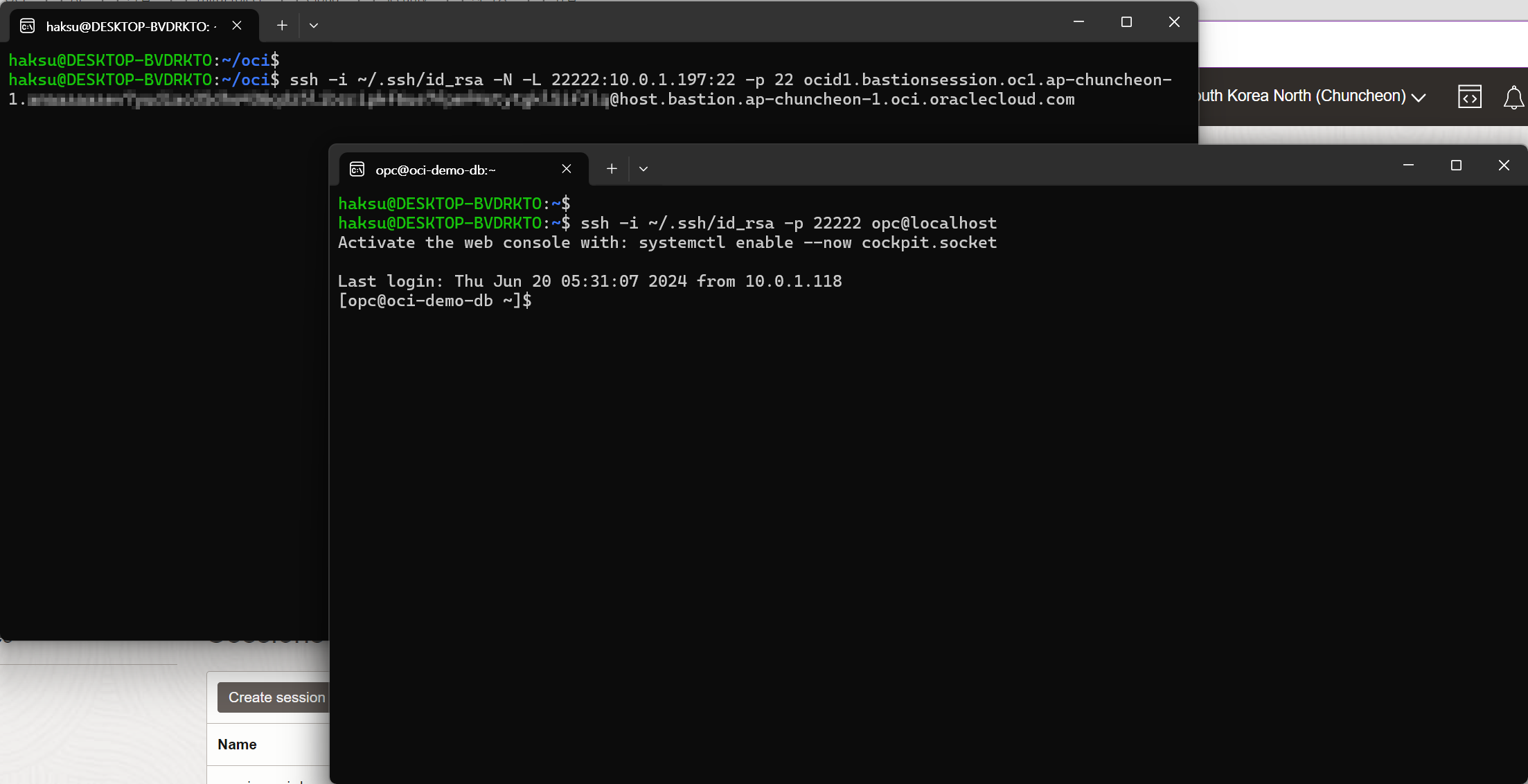Open new tab in haksu terminal window
The width and height of the screenshot is (1528, 784).
tap(282, 26)
